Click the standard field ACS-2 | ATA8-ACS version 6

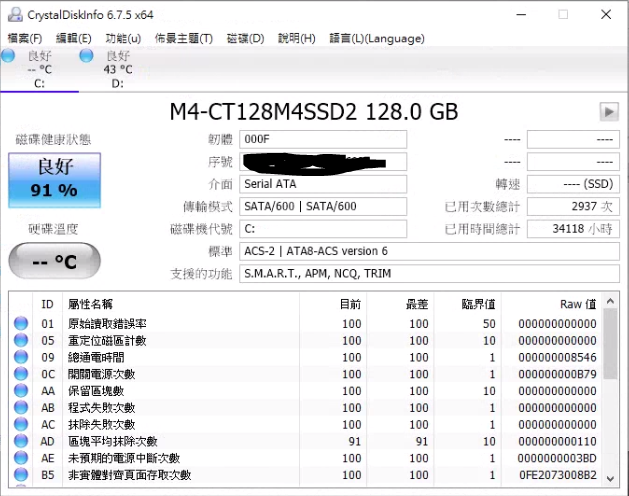point(429,251)
